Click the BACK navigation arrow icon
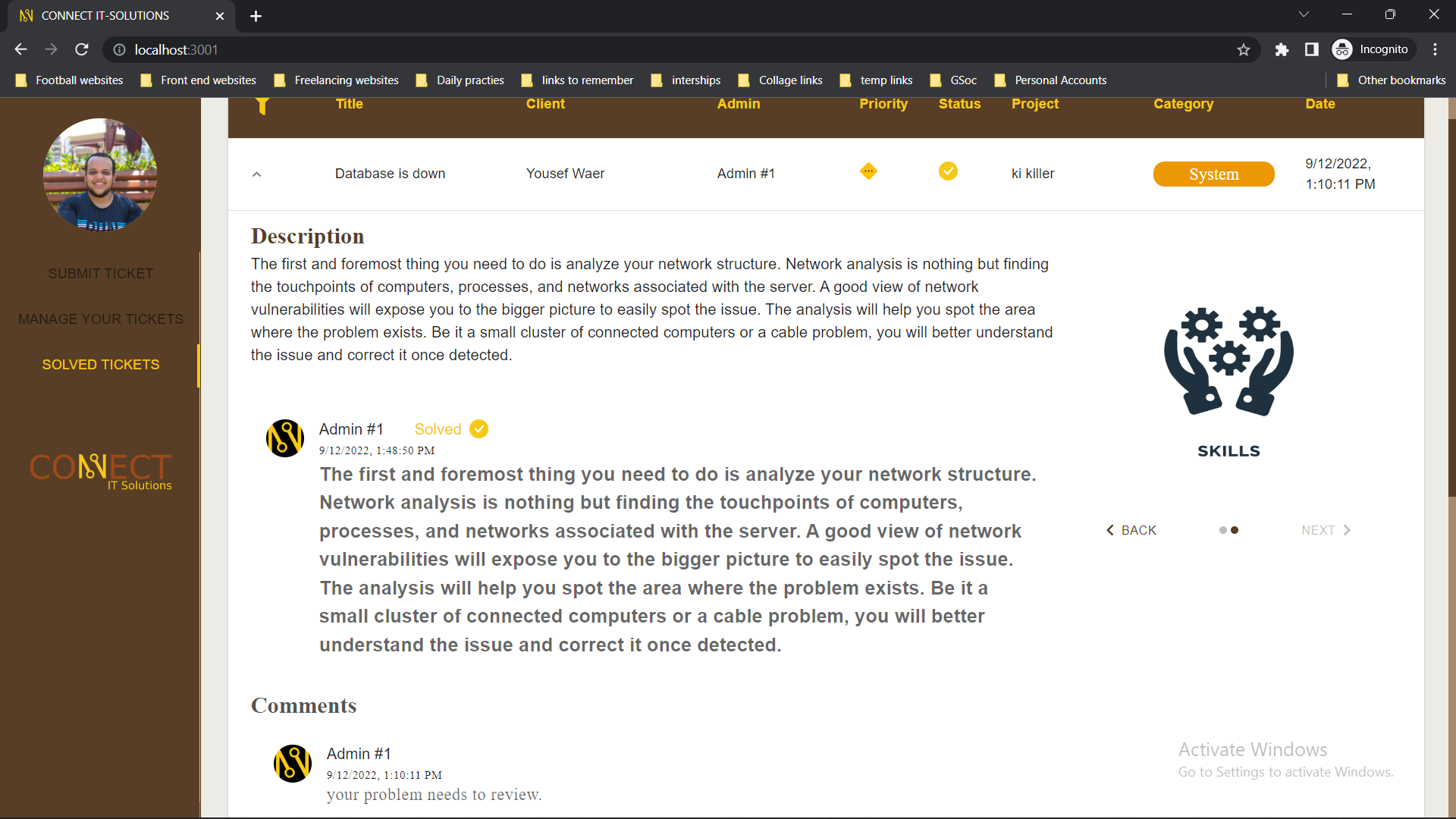1456x819 pixels. tap(1110, 530)
